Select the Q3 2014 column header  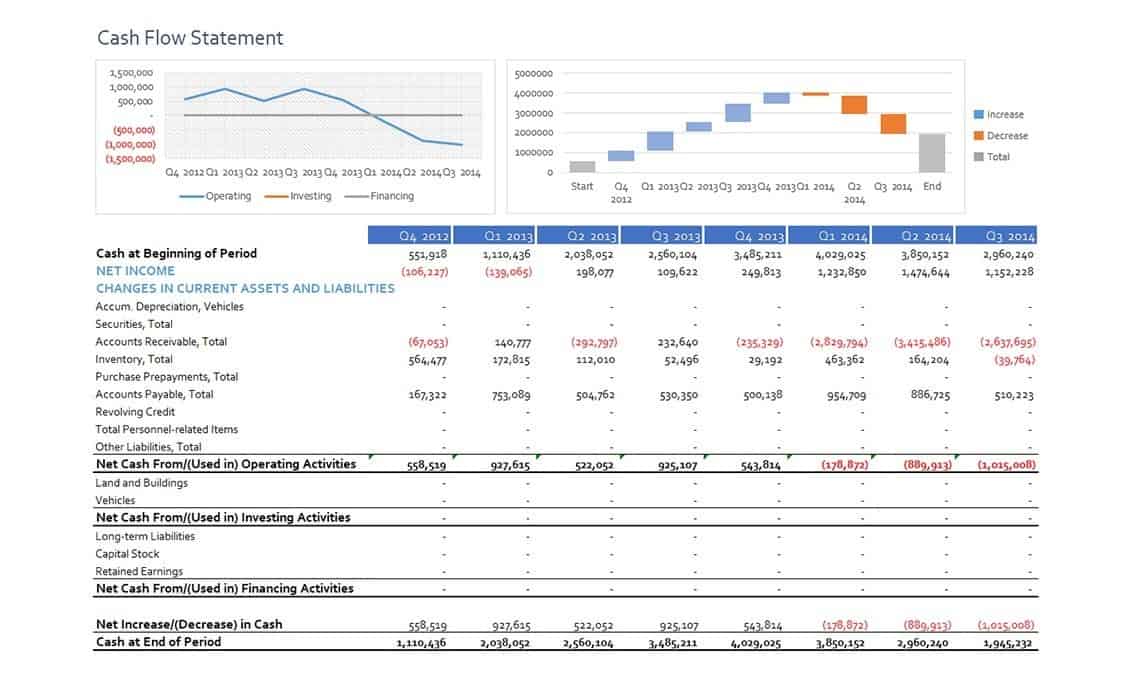pos(996,235)
